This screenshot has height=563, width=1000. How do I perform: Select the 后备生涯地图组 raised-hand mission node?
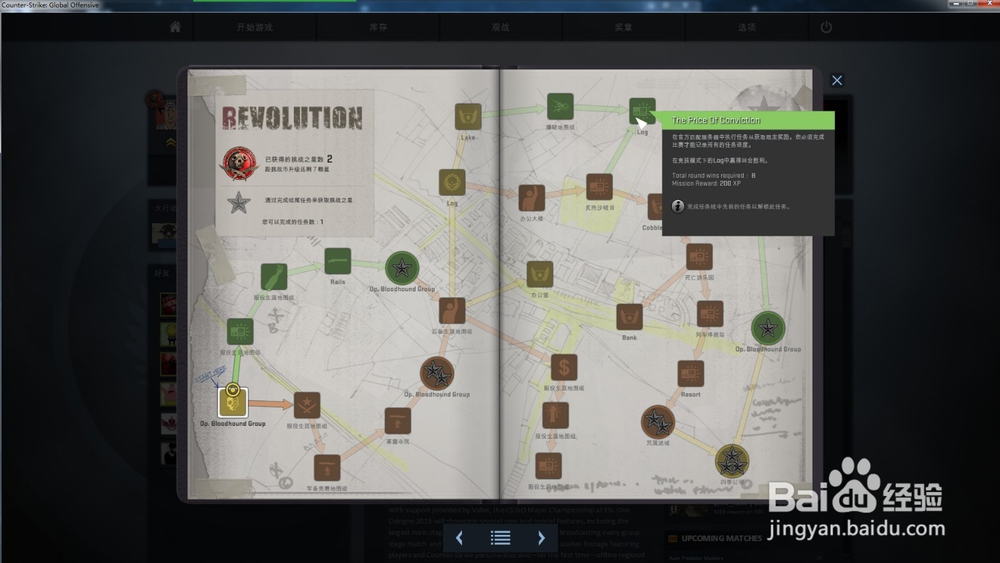pyautogui.click(x=452, y=311)
